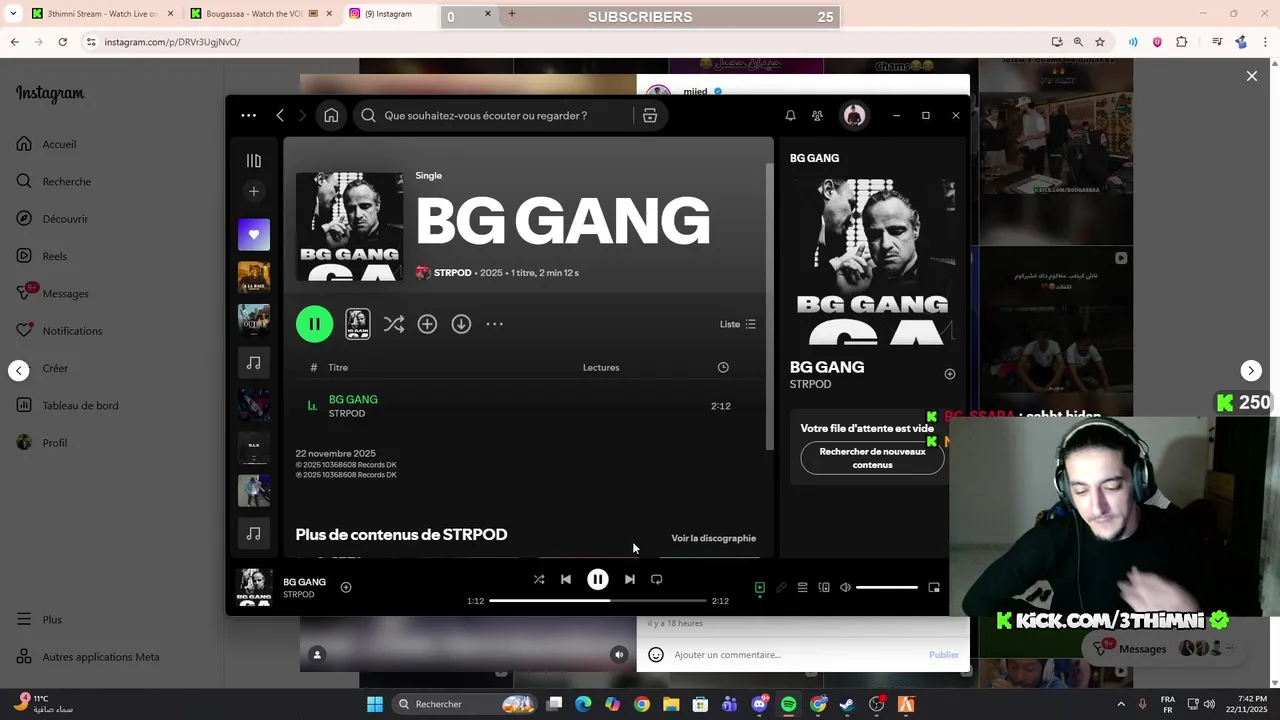Add now-playing BG GANG to Liked Songs

[x=346, y=588]
